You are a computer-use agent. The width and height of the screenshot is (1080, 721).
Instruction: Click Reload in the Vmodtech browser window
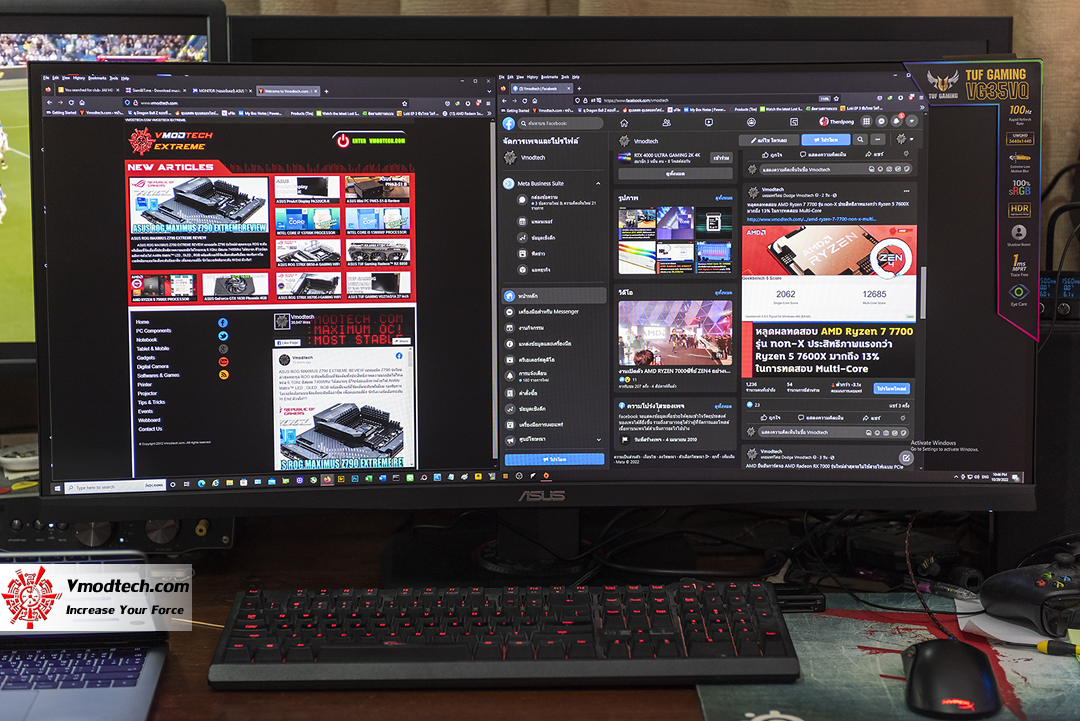click(71, 103)
